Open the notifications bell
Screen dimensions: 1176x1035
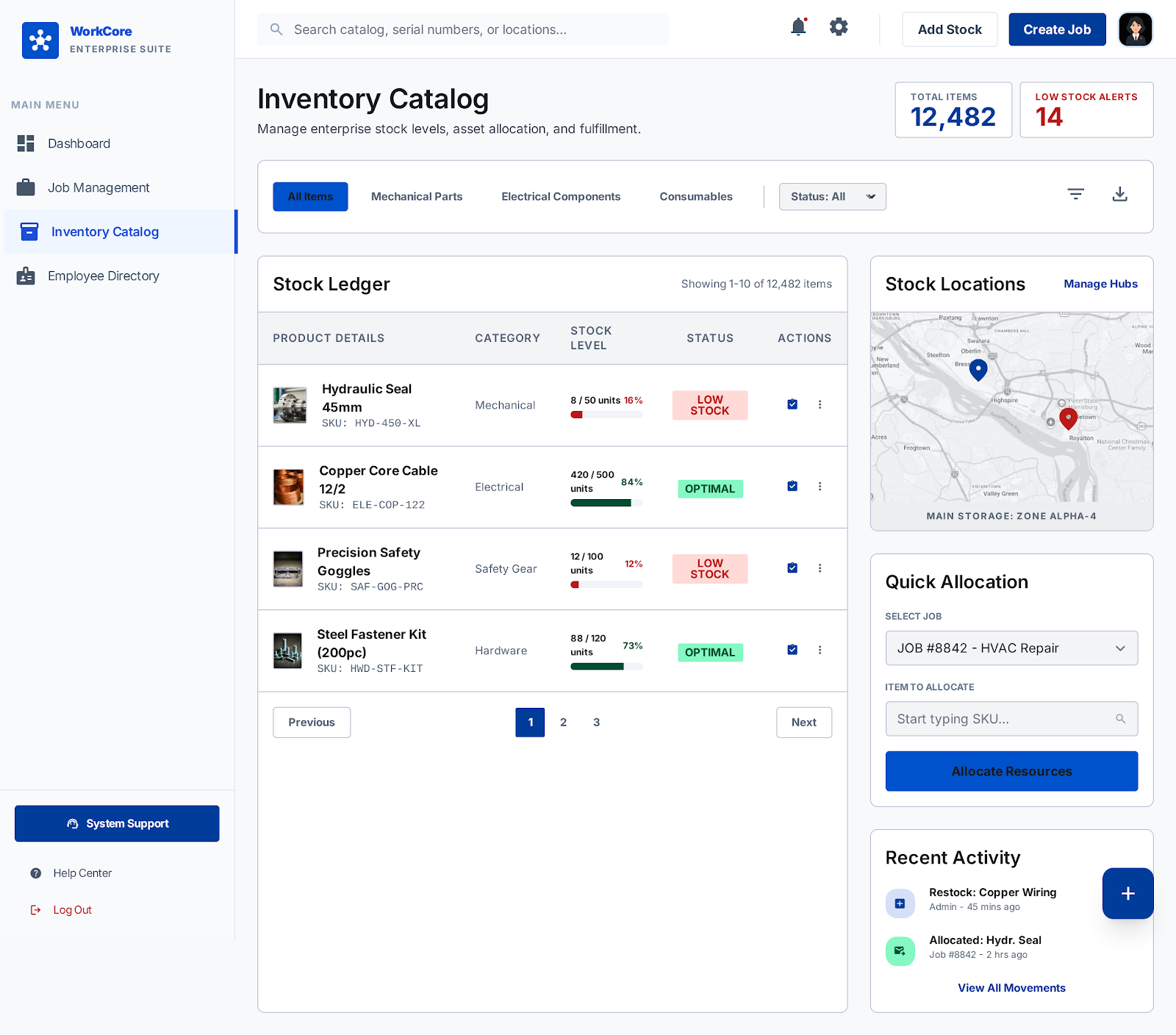[798, 26]
